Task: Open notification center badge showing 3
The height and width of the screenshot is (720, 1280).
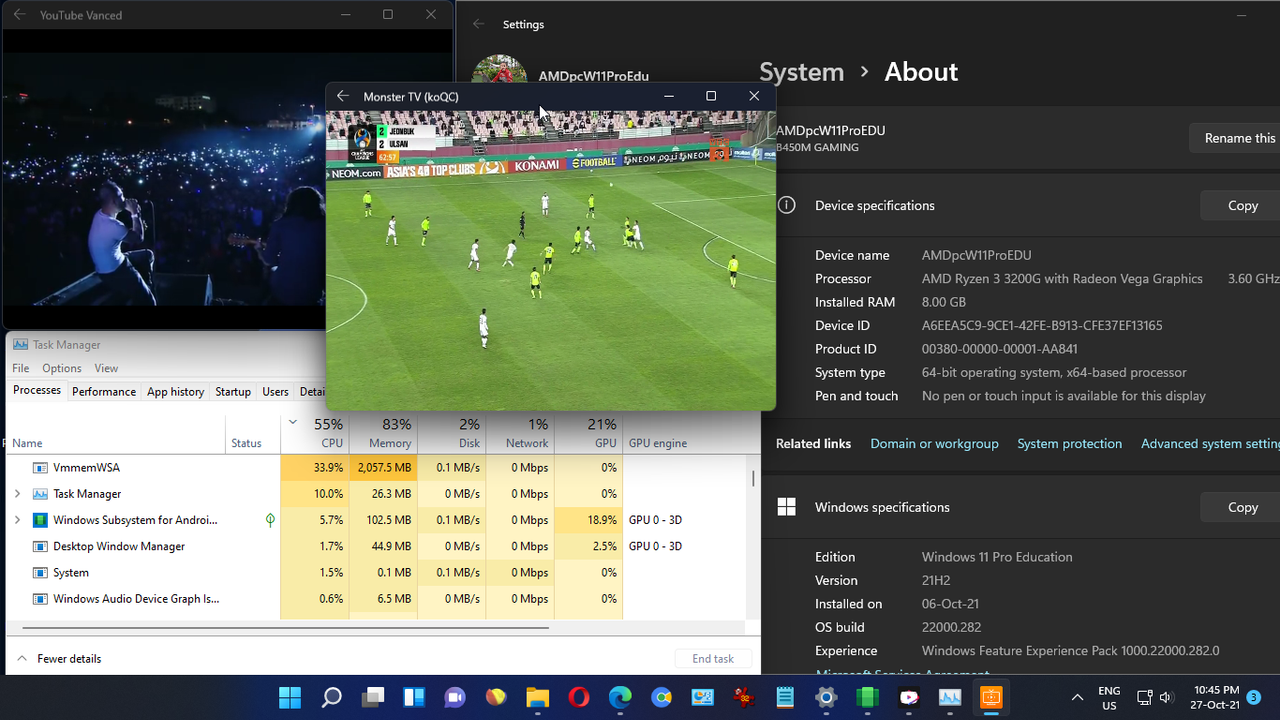Action: point(1253,697)
